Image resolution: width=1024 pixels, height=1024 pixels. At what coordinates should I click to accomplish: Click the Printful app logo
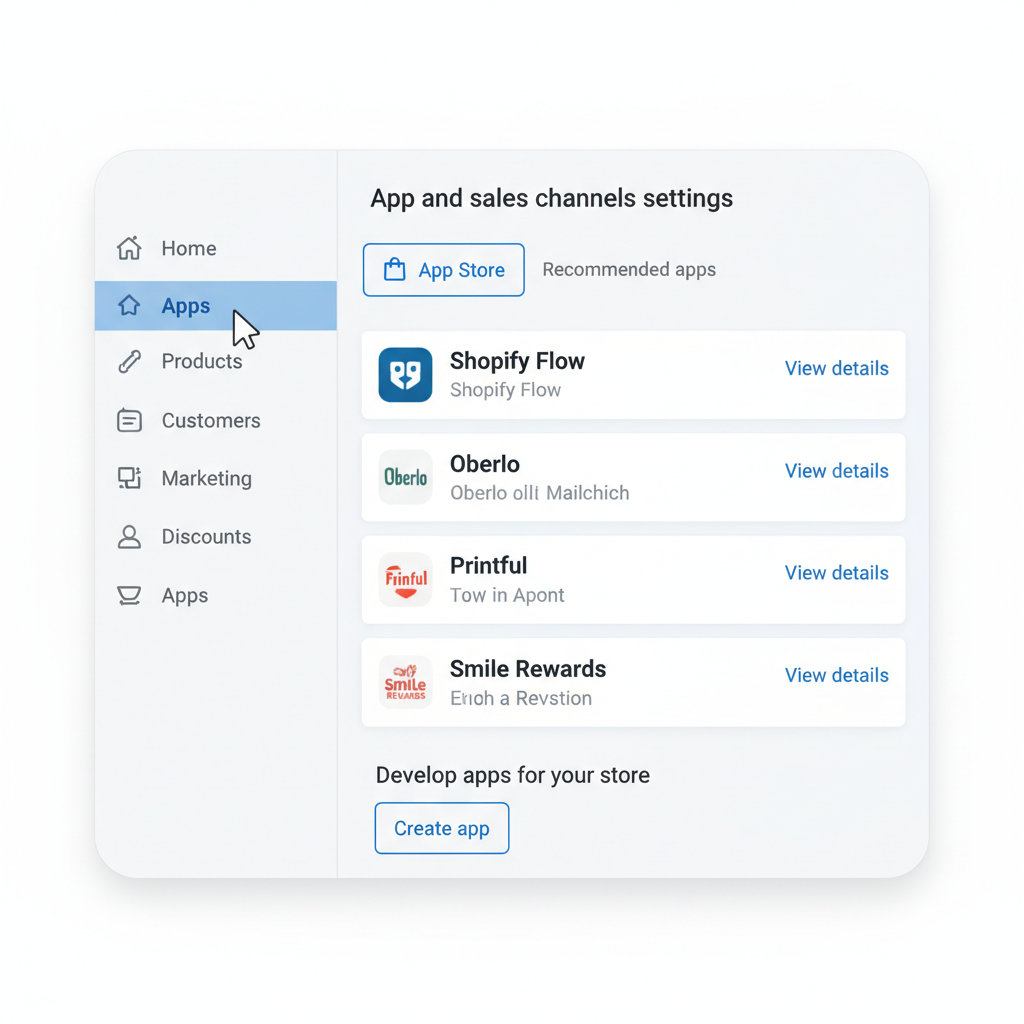coord(405,579)
